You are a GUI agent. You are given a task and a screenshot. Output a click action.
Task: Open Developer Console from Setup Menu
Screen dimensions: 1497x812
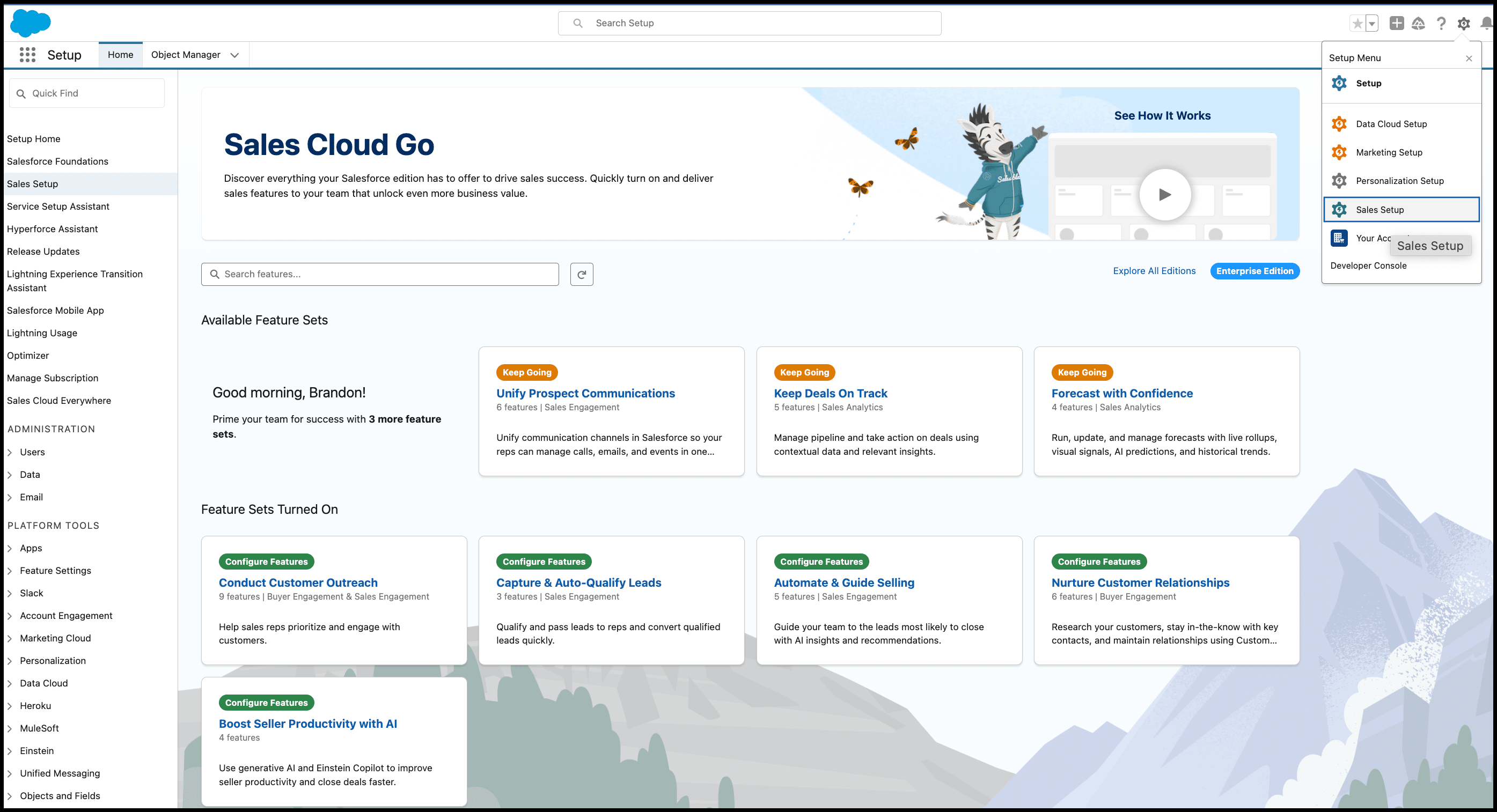pyautogui.click(x=1369, y=265)
